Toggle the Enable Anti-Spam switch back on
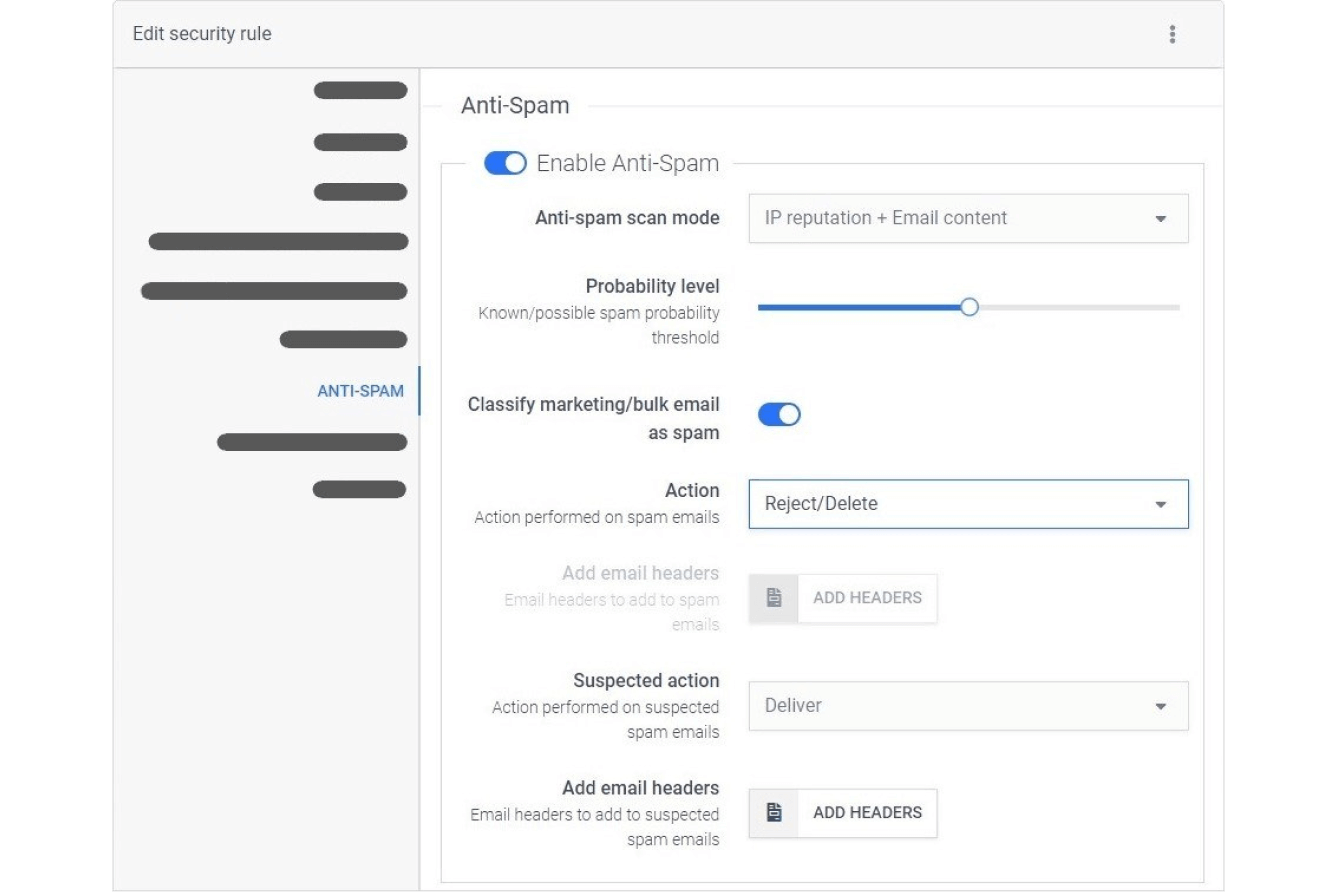The image size is (1337, 892). click(x=505, y=162)
